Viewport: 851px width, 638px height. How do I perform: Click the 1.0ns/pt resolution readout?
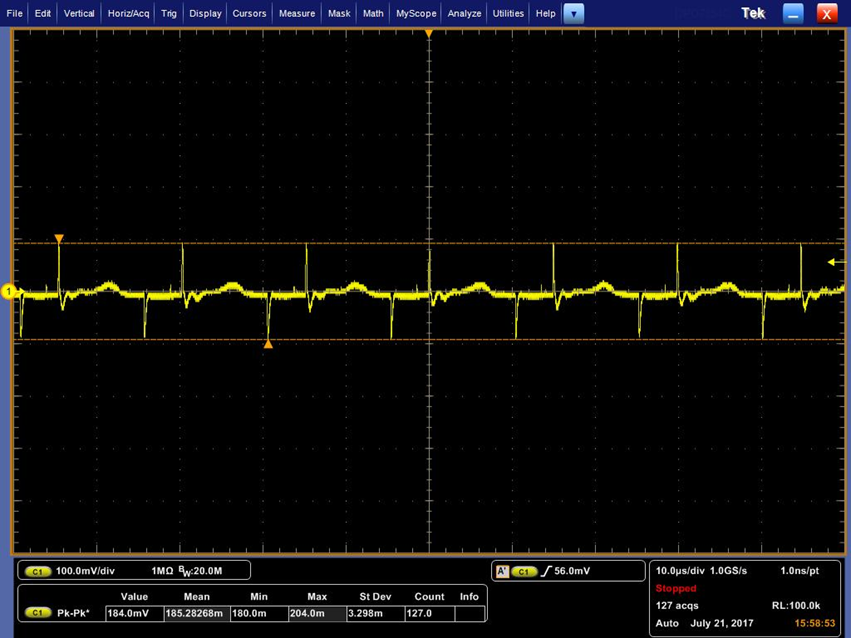coord(800,571)
